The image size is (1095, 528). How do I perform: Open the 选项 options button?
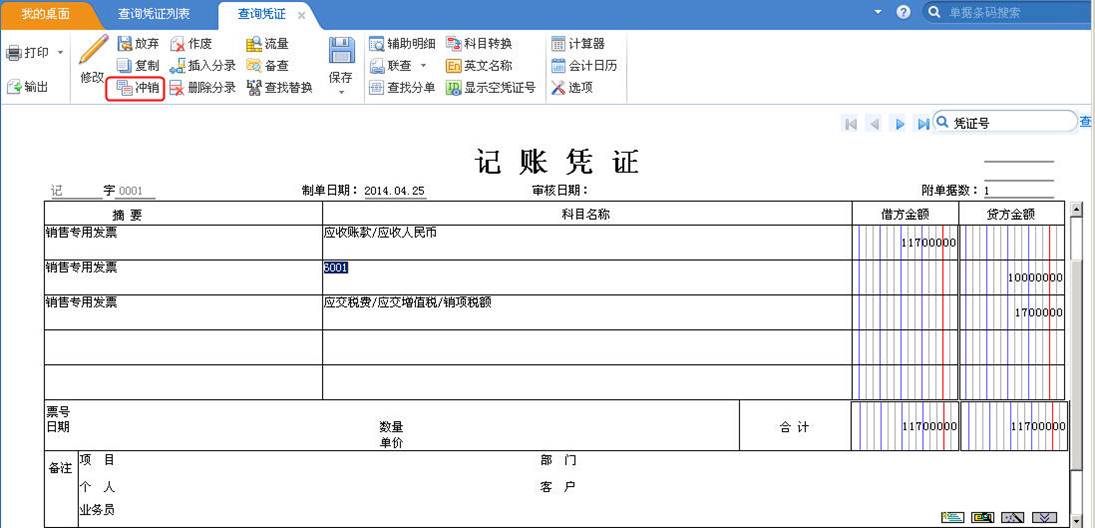coord(571,88)
